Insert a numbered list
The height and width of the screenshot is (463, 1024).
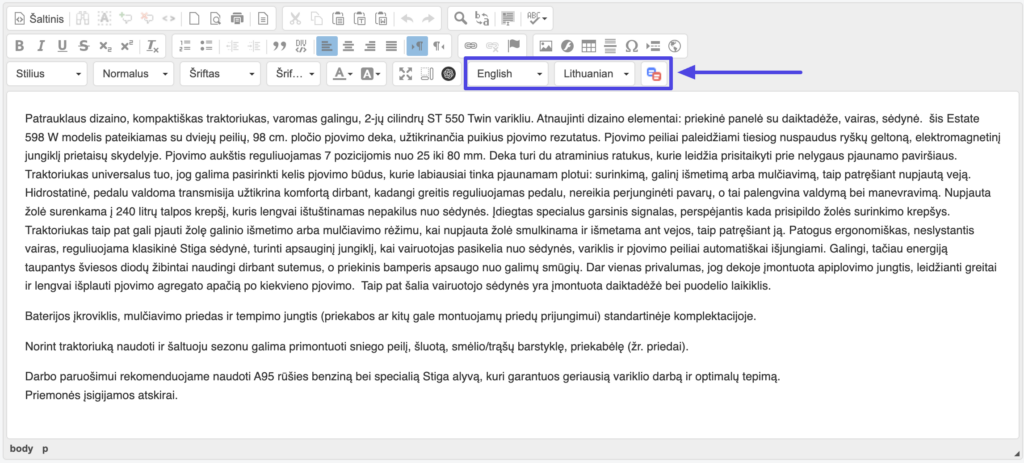tap(185, 46)
